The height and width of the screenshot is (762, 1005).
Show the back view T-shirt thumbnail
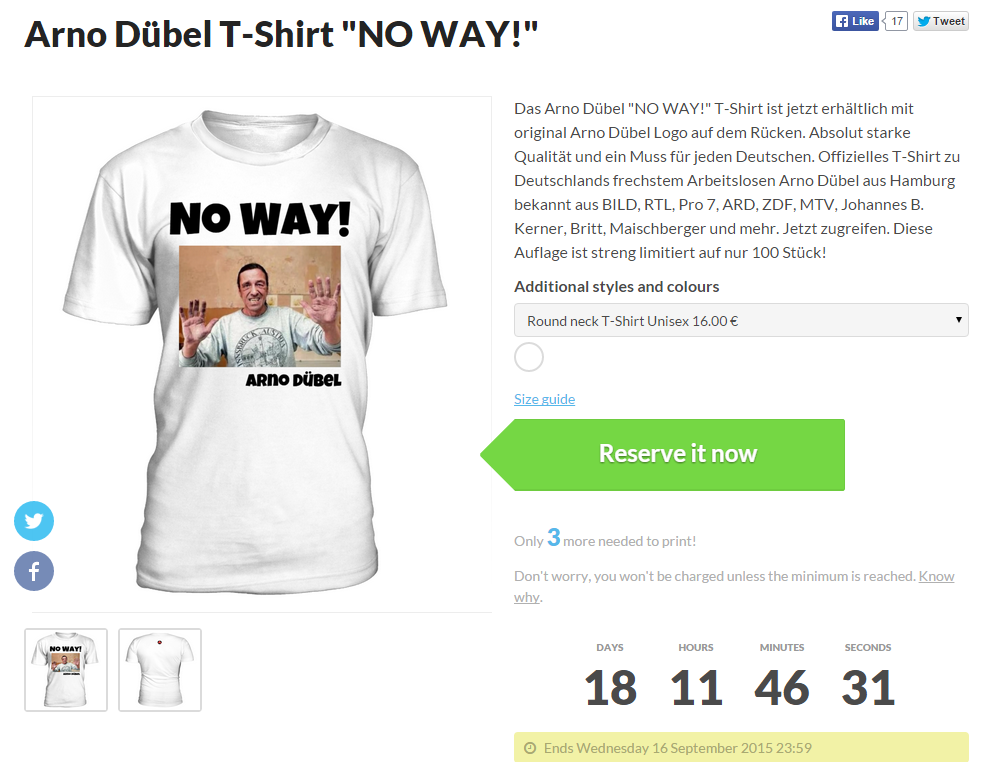pyautogui.click(x=160, y=670)
